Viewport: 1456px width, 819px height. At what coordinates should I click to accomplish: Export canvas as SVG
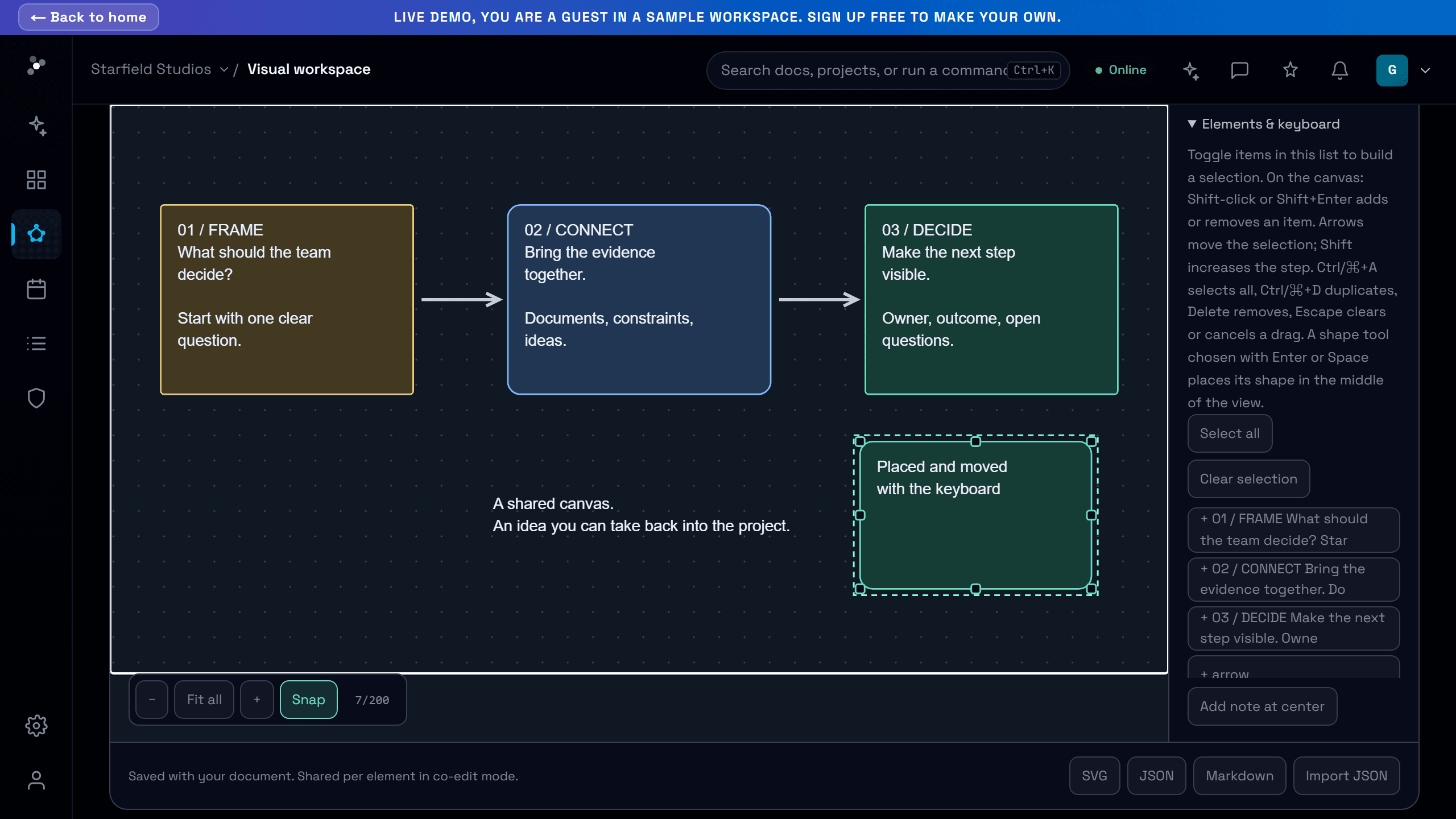tap(1094, 776)
